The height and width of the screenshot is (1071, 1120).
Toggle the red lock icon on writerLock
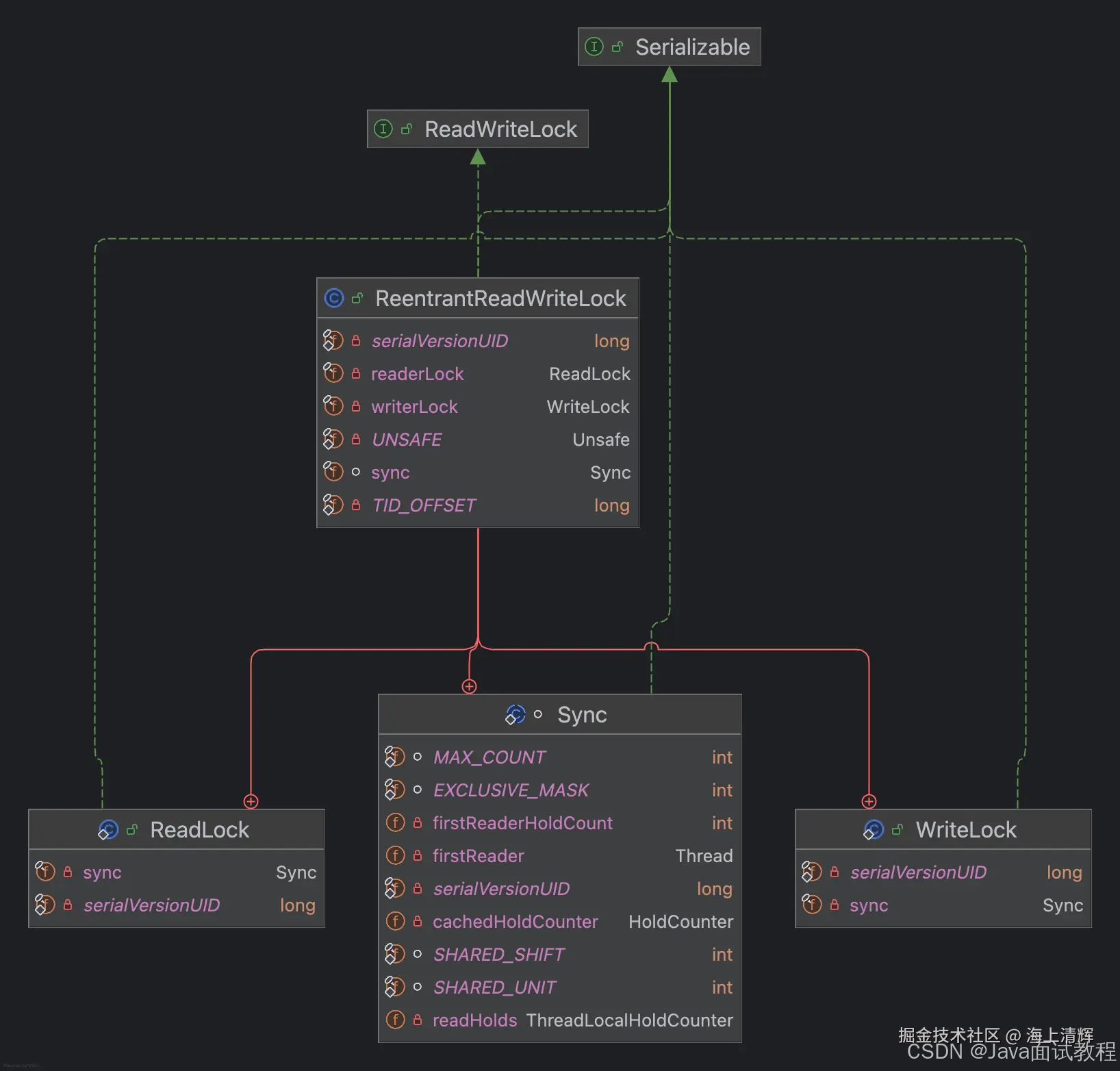click(356, 406)
